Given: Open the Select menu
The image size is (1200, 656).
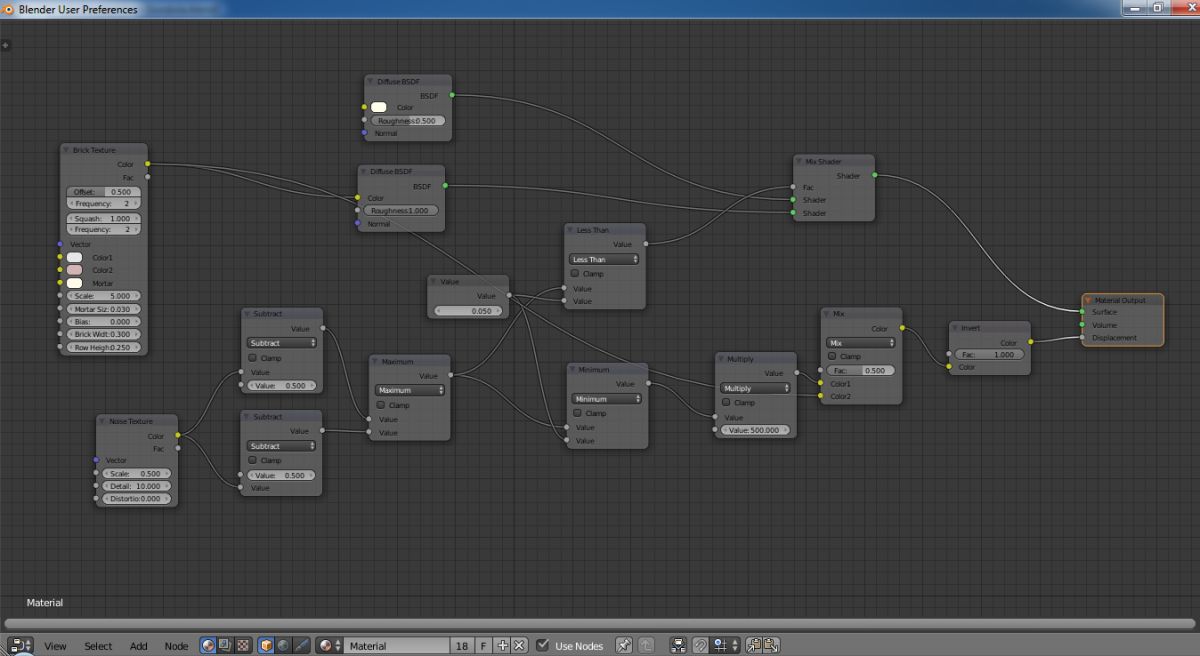Looking at the screenshot, I should (x=98, y=646).
